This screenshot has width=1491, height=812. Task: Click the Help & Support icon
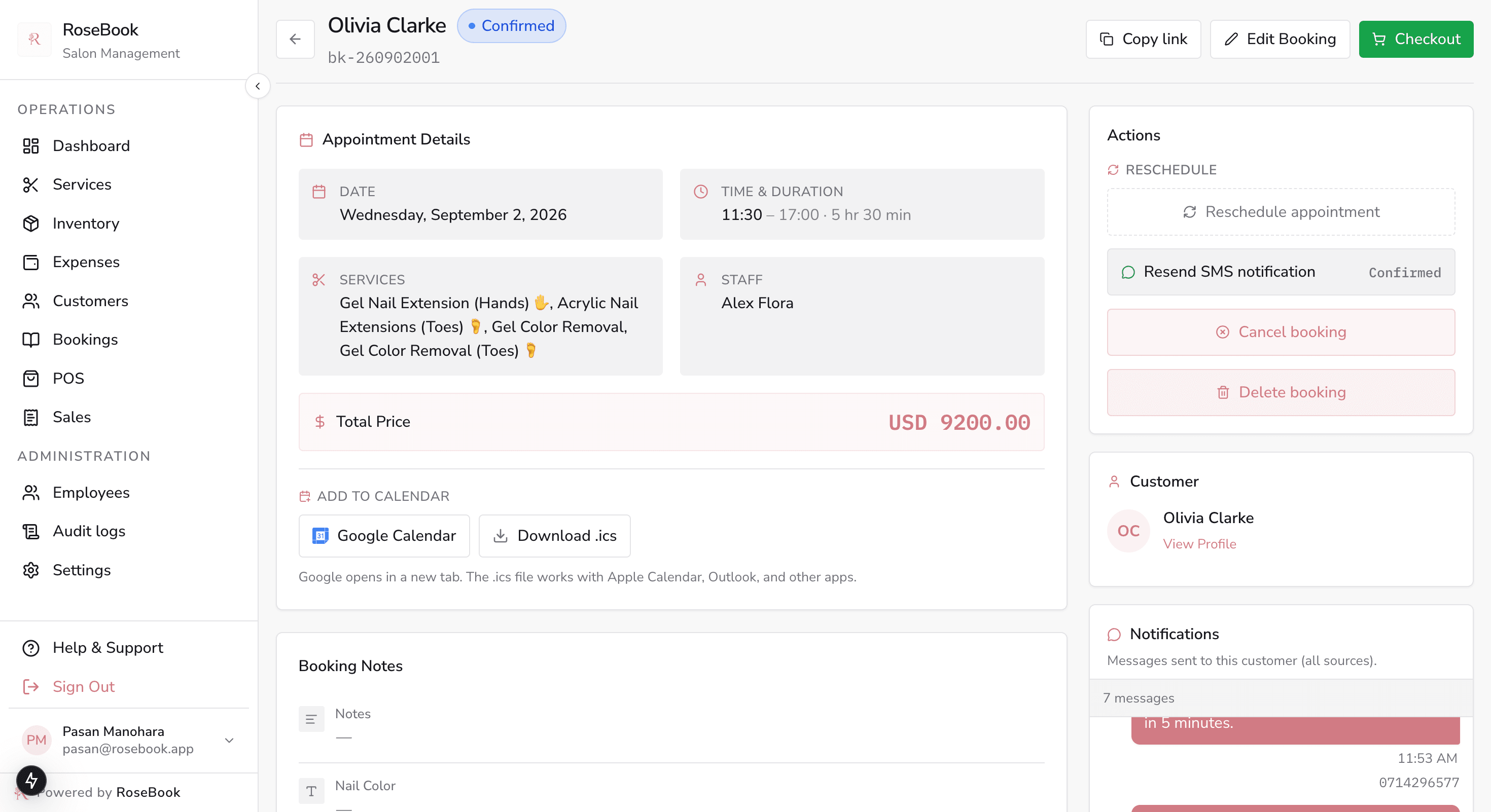pyautogui.click(x=30, y=648)
